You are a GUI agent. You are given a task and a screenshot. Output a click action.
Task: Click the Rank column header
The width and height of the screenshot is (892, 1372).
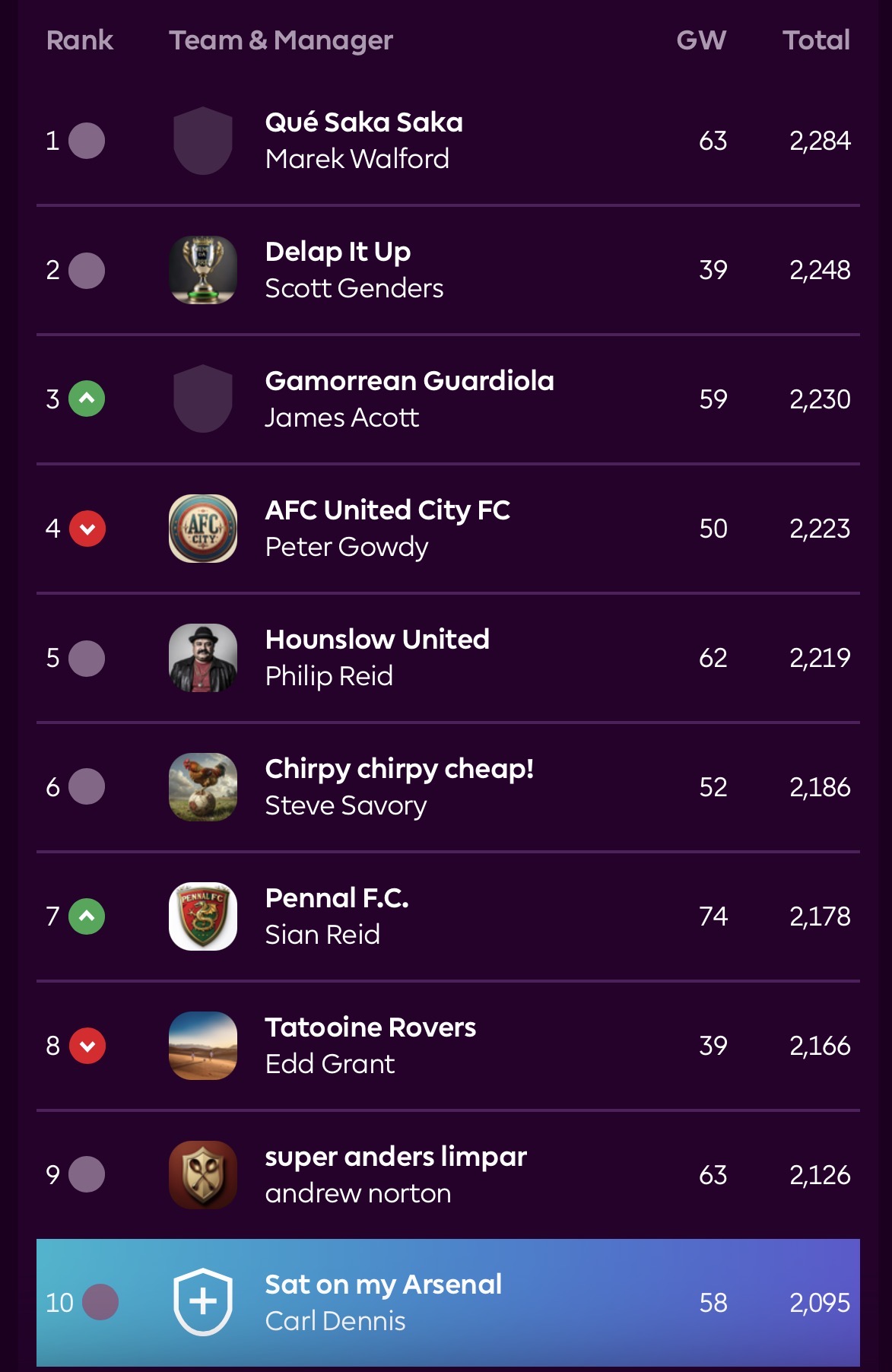point(80,40)
